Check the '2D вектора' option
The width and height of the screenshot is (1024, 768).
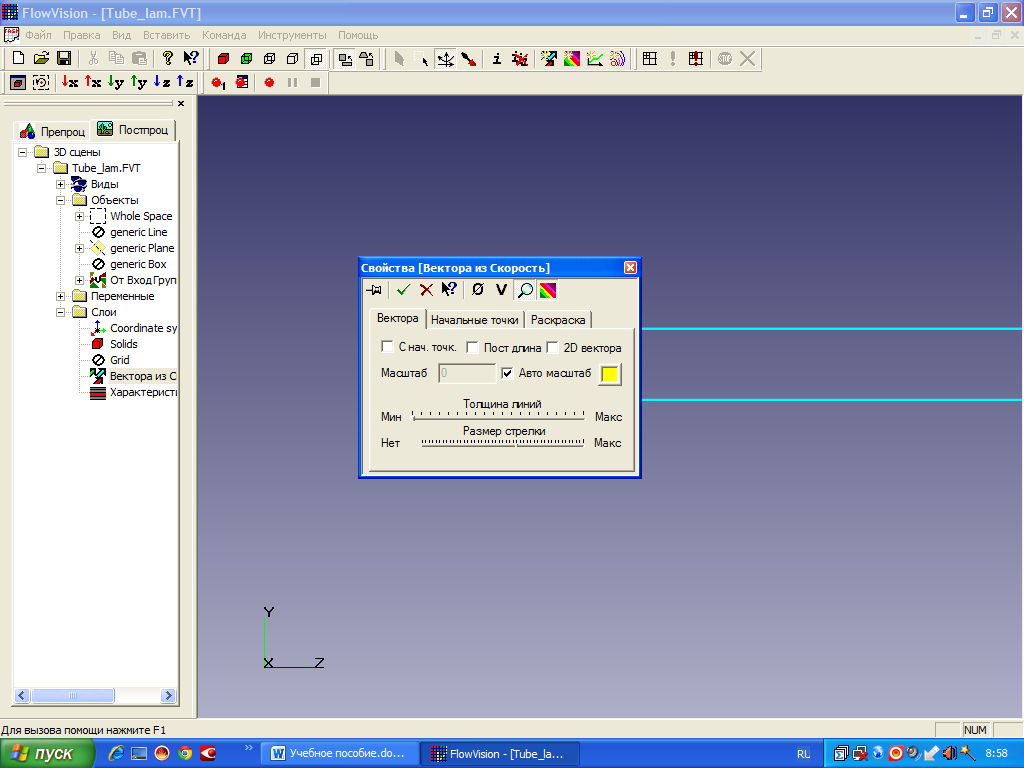552,347
